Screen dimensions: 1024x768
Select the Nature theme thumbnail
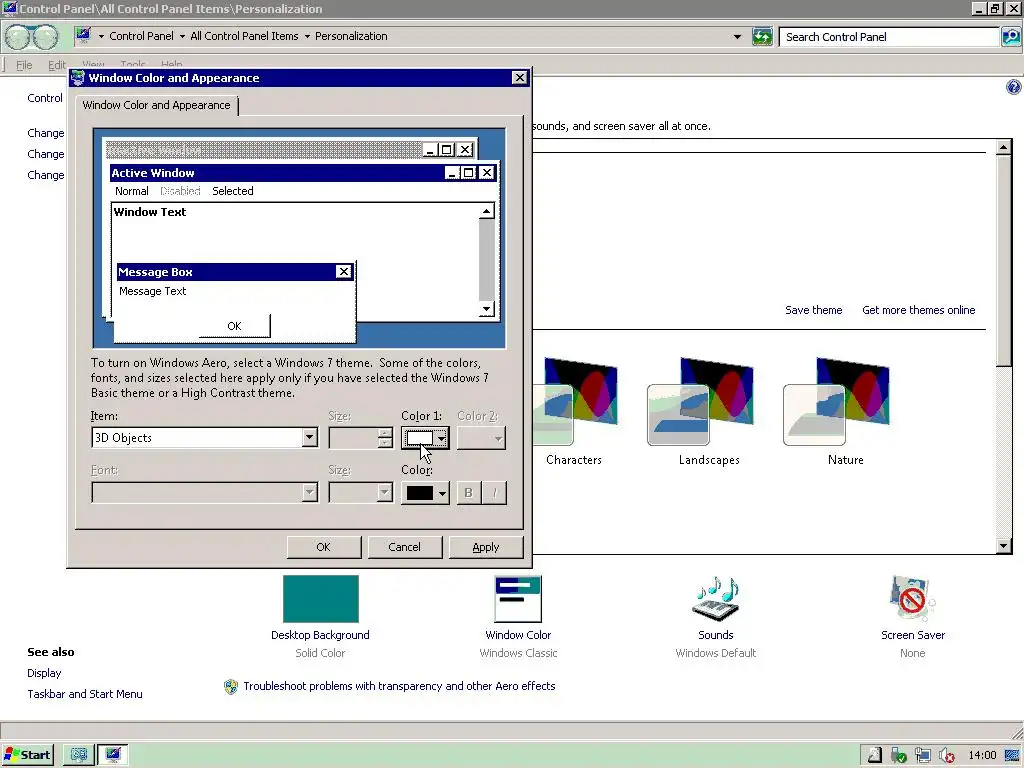pyautogui.click(x=836, y=402)
